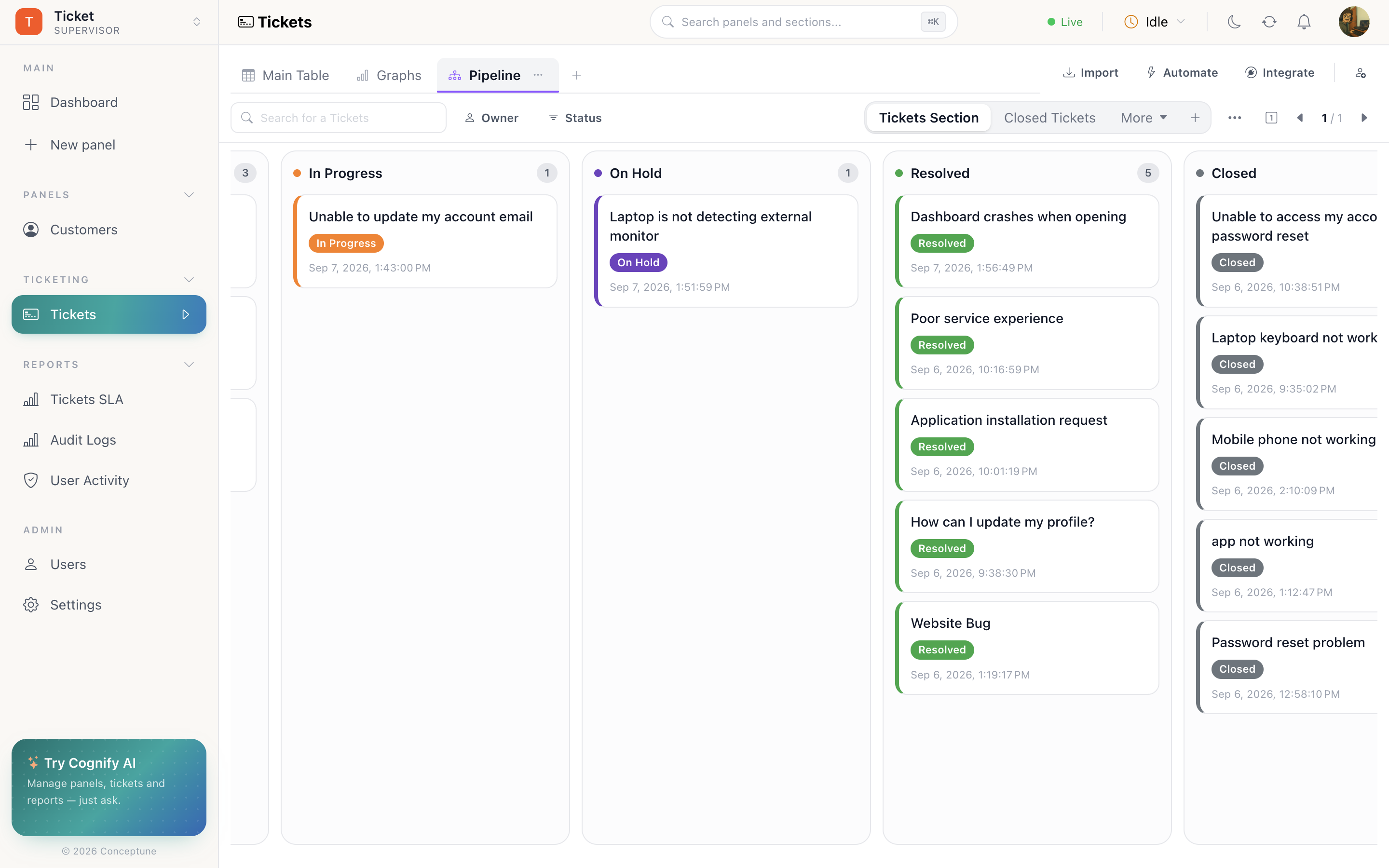Click the Import button

1090,72
